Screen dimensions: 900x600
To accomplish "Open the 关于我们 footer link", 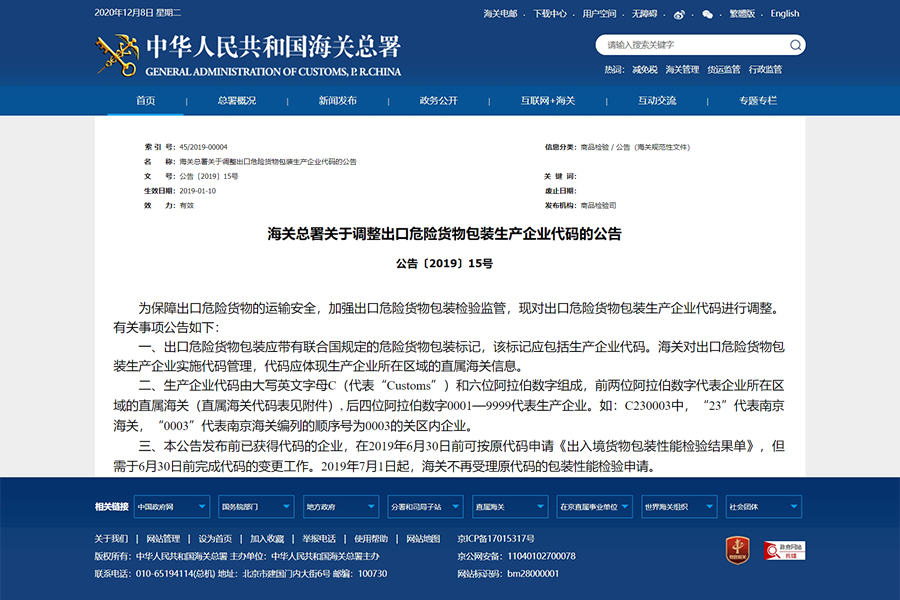I will click(x=111, y=539).
